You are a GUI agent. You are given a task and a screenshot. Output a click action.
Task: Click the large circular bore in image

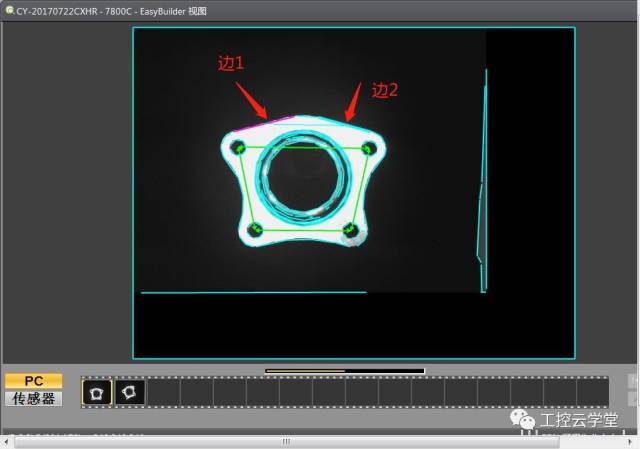point(304,177)
